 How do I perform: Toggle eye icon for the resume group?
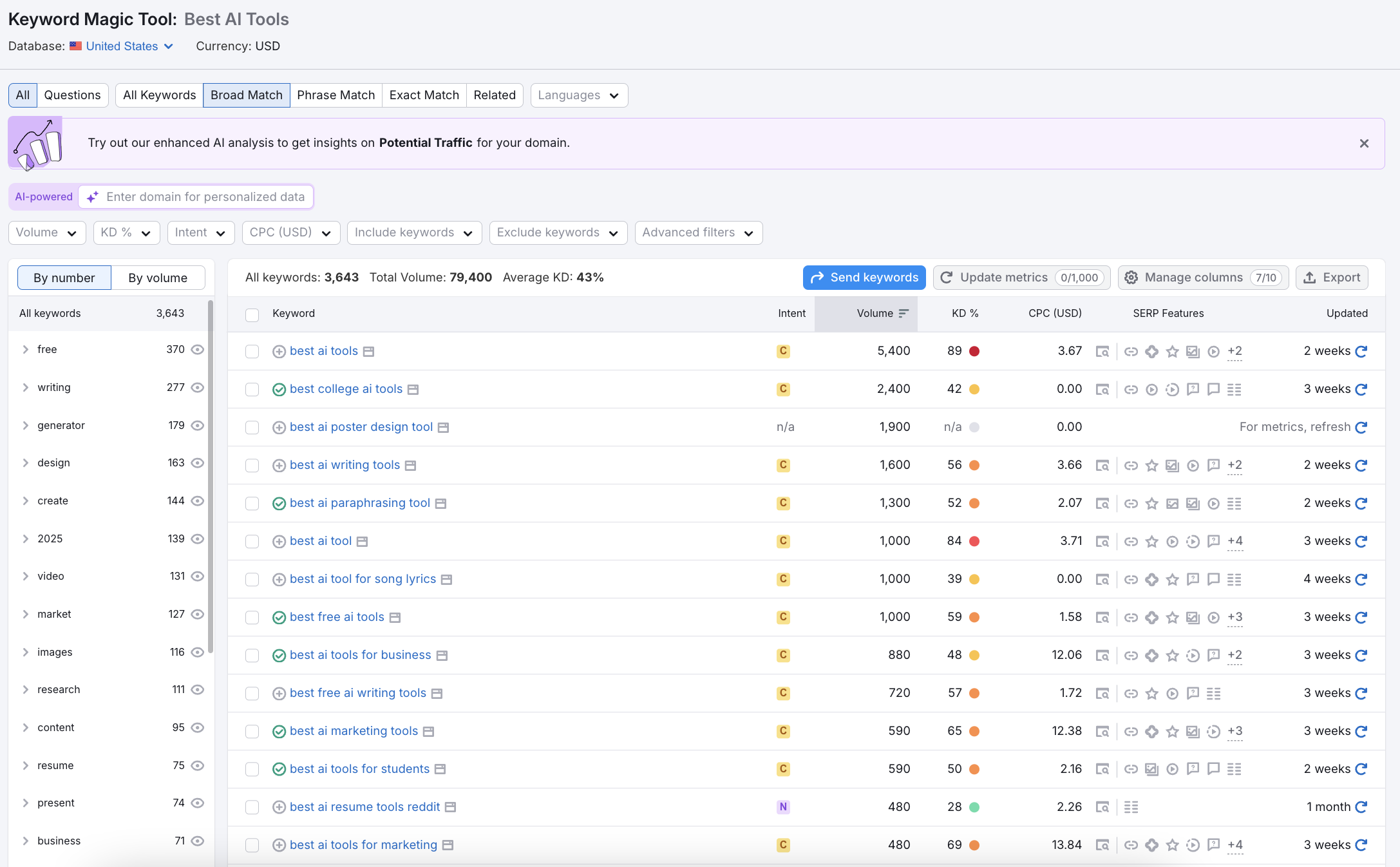(198, 766)
